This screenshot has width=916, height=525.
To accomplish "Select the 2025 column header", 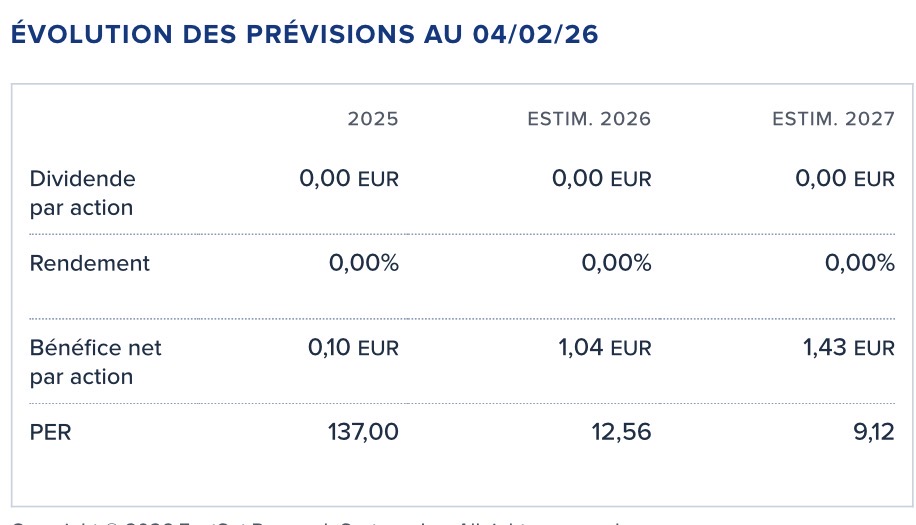I will coord(372,119).
